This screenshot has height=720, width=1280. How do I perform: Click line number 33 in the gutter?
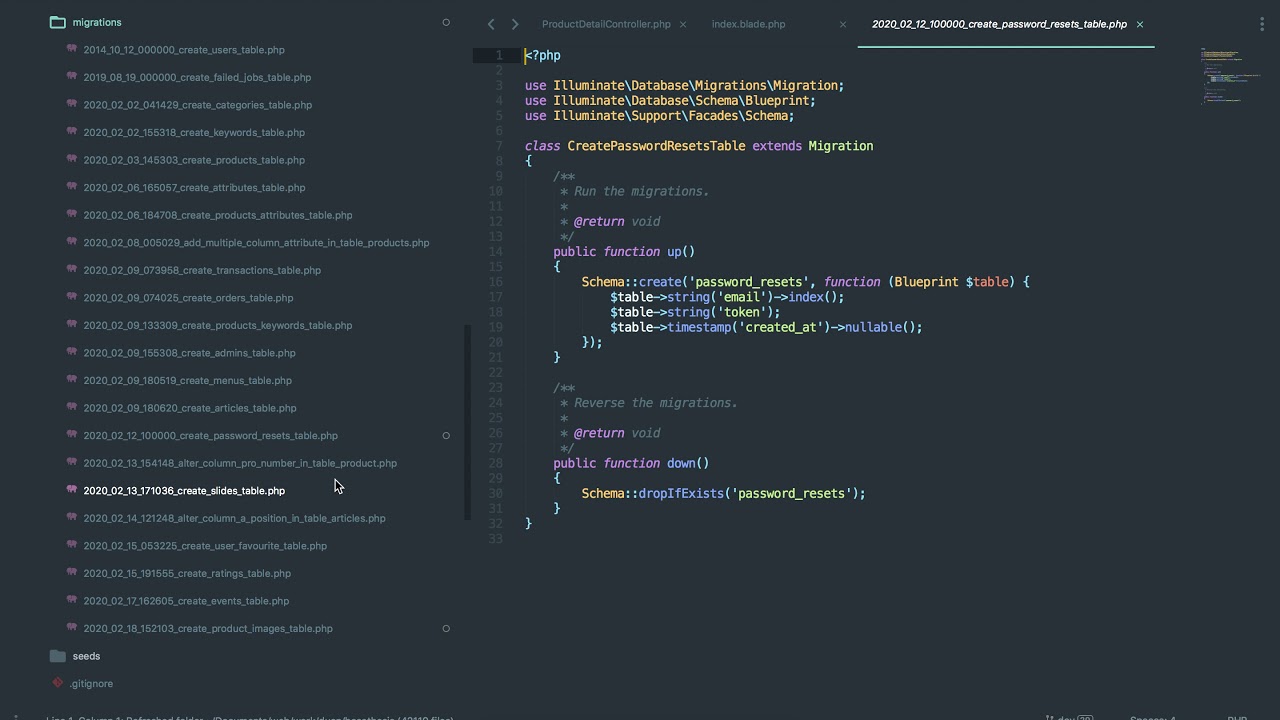[x=496, y=539]
